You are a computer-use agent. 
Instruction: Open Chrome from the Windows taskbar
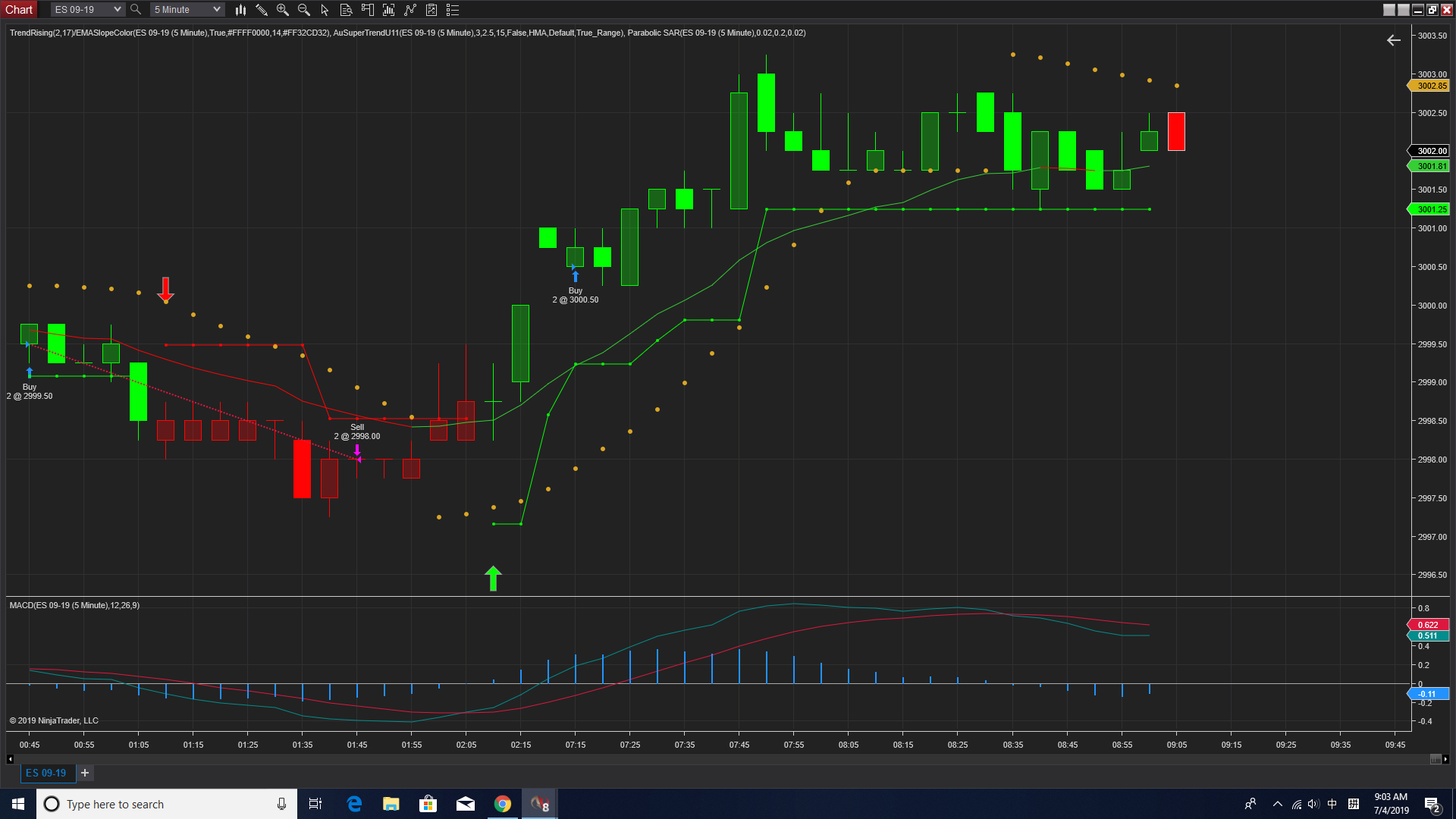tap(502, 804)
